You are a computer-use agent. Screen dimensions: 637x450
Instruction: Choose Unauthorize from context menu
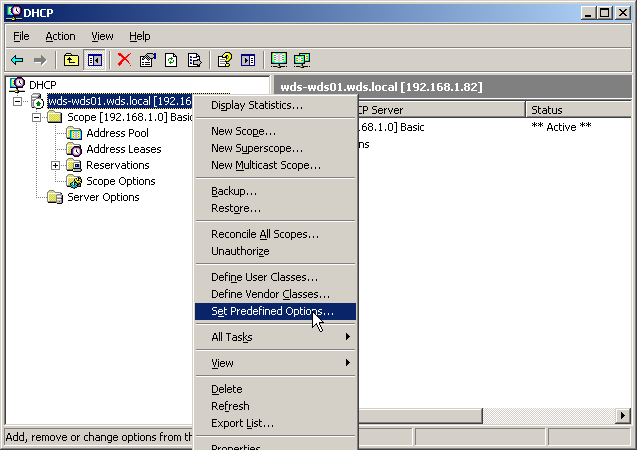coord(276,251)
